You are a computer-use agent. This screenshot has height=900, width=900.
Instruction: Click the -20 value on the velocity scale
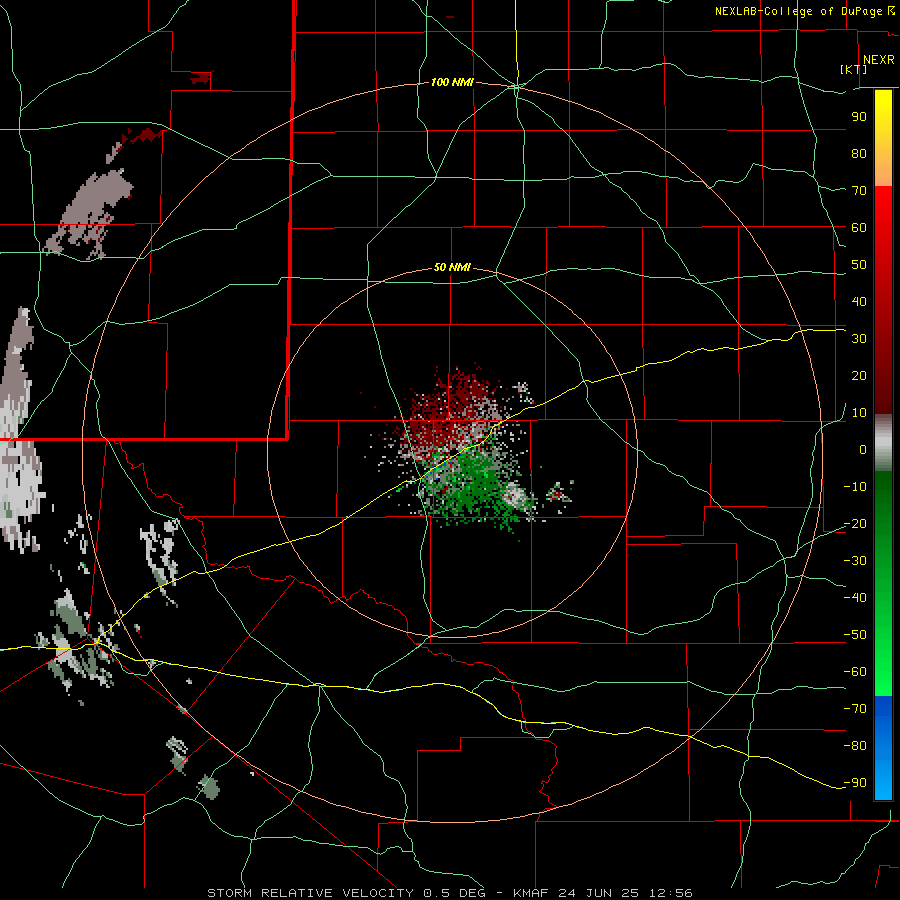tap(855, 523)
